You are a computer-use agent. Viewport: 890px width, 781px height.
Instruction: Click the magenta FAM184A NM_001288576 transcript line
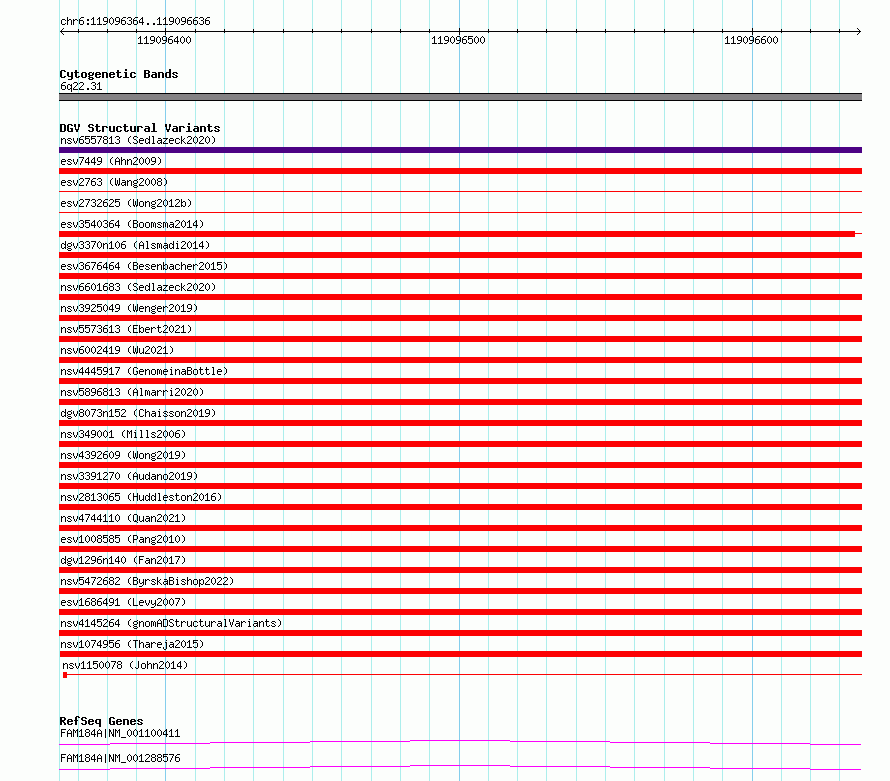(460, 767)
